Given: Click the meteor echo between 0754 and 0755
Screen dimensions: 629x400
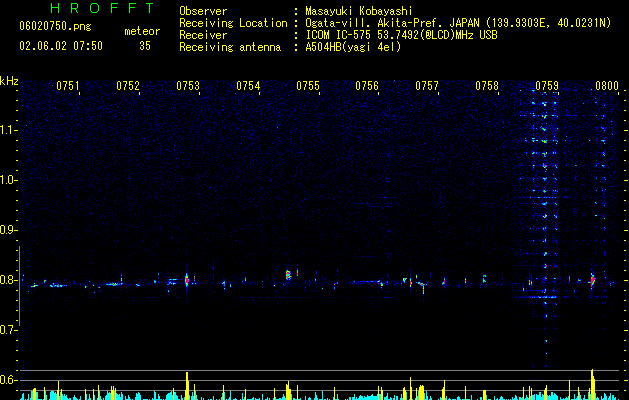Looking at the screenshot, I should [288, 275].
